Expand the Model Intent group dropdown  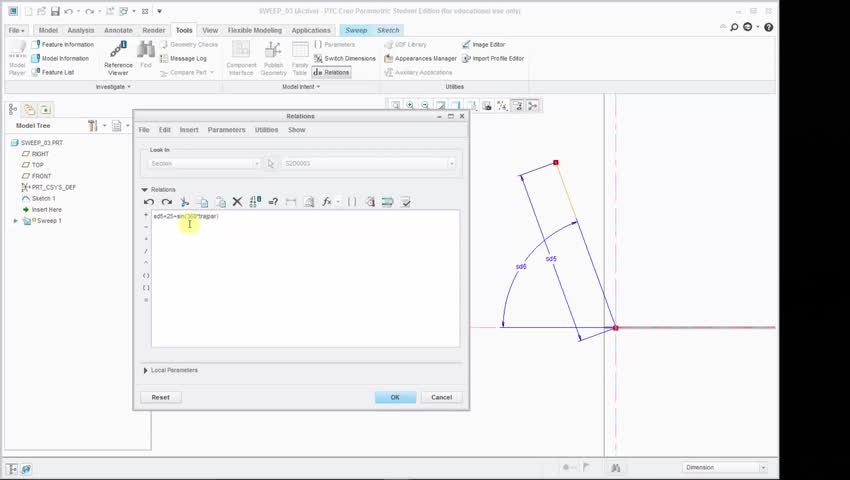pyautogui.click(x=301, y=87)
